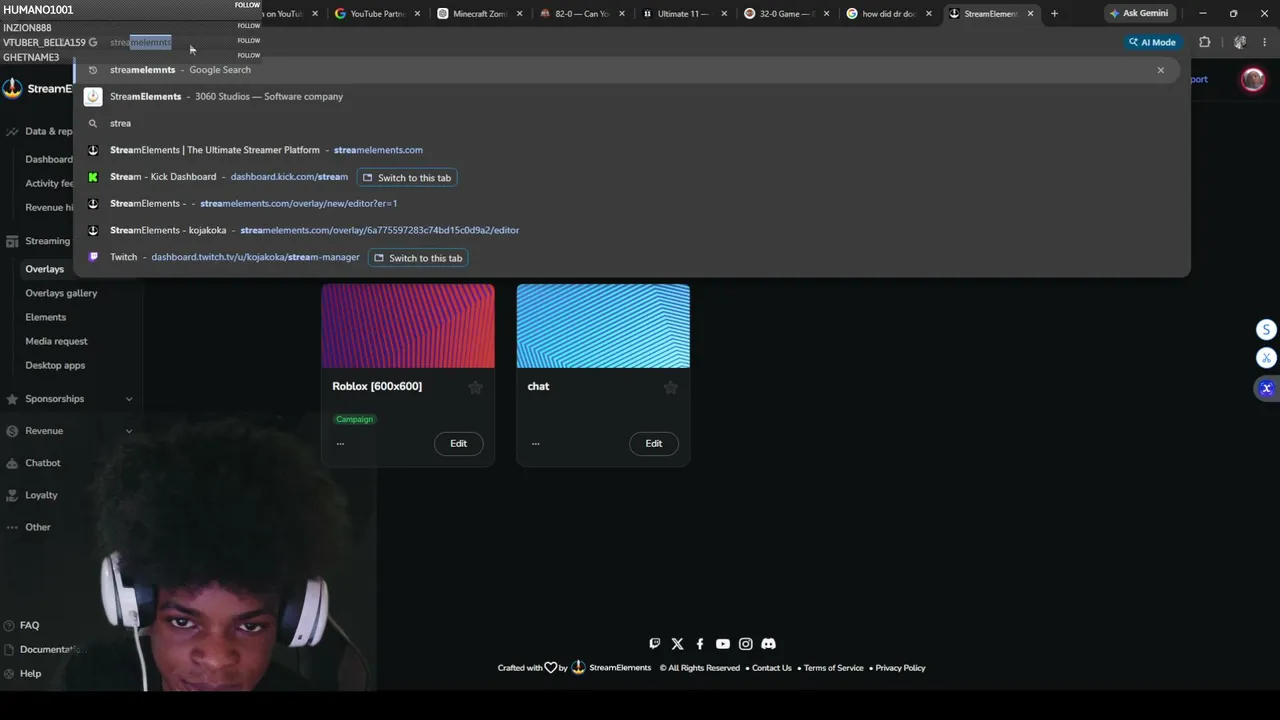Open the Instagram icon in the footer

tap(745, 644)
